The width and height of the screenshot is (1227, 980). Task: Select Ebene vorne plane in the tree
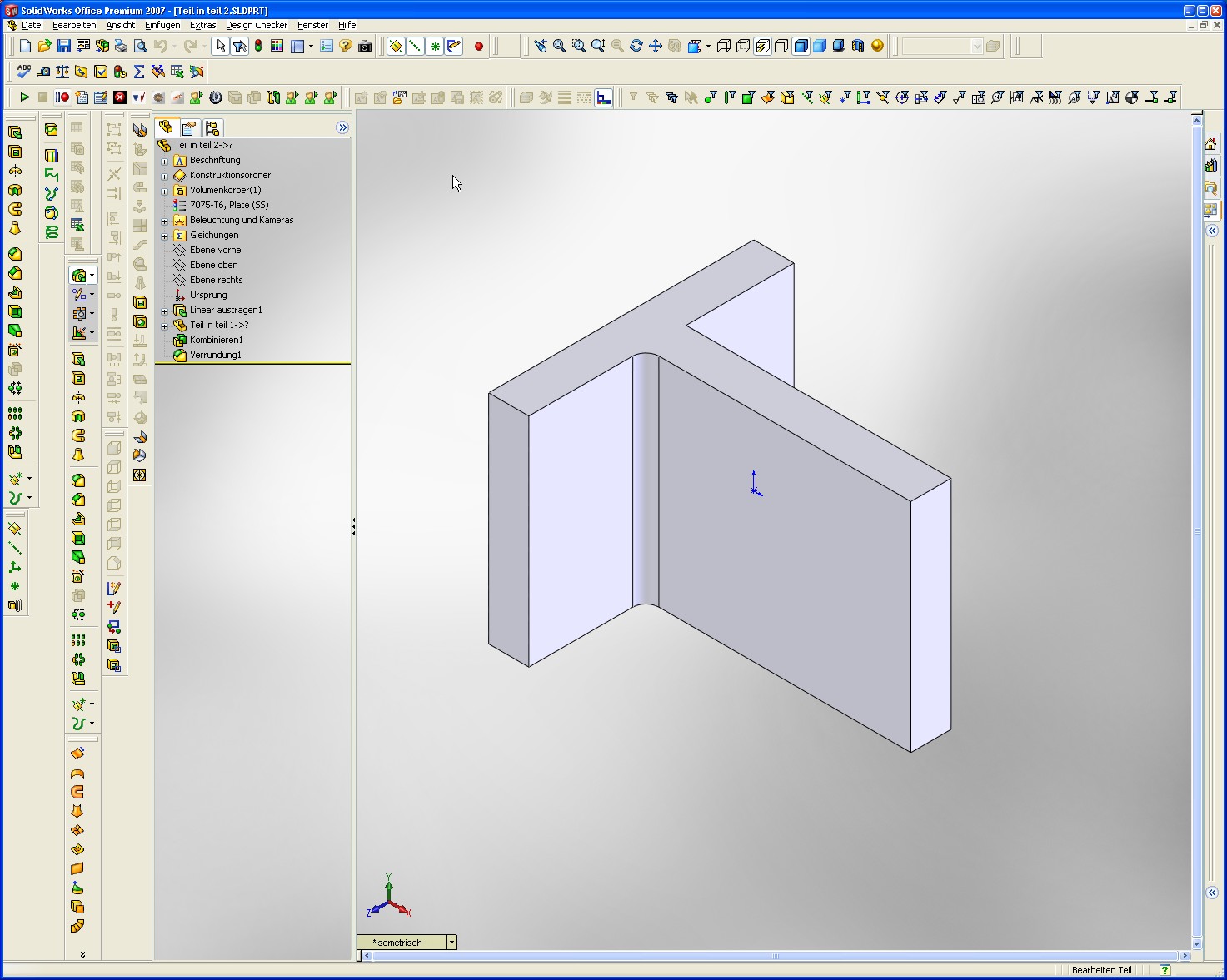(215, 250)
